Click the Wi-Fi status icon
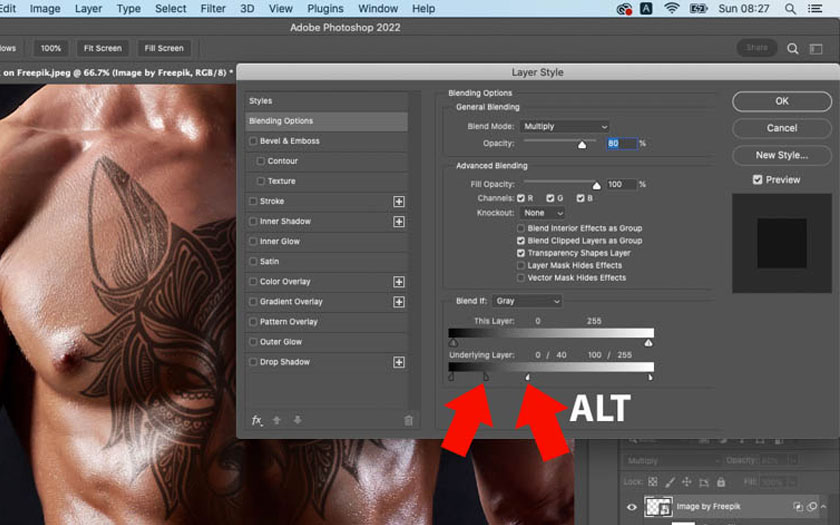Image resolution: width=840 pixels, height=525 pixels. pos(672,9)
